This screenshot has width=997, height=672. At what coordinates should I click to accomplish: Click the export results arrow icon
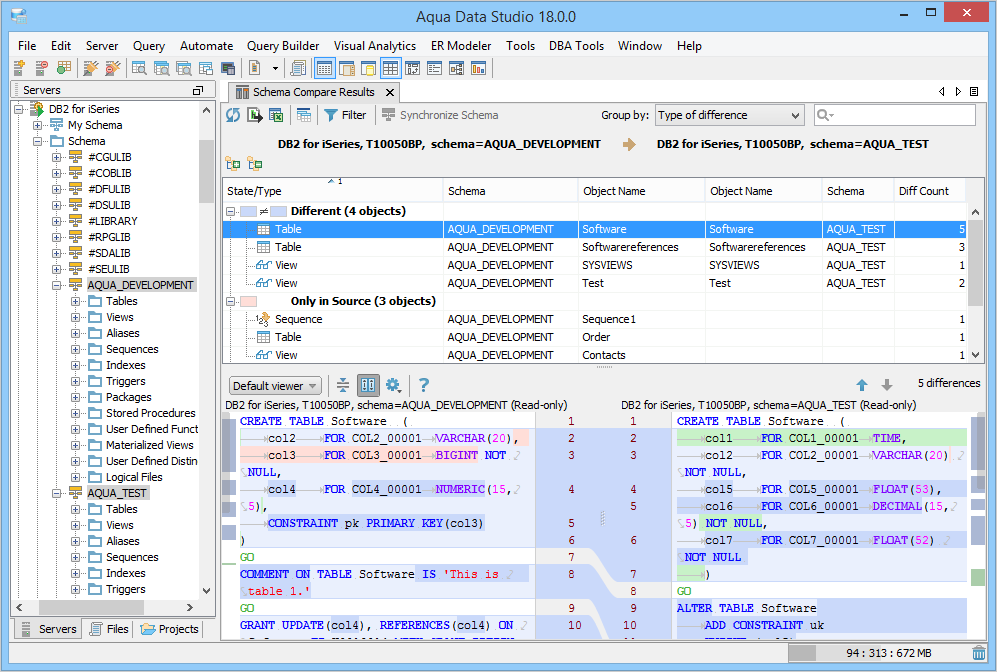[255, 115]
